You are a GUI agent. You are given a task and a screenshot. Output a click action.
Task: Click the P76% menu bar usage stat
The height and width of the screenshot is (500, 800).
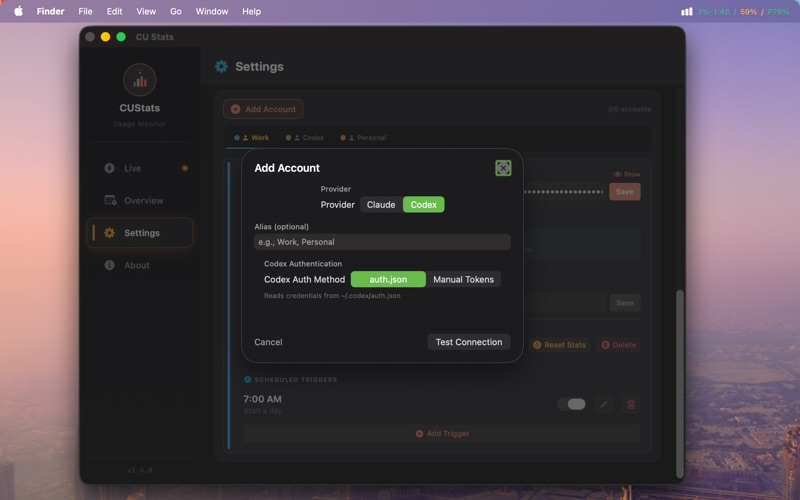tap(778, 12)
